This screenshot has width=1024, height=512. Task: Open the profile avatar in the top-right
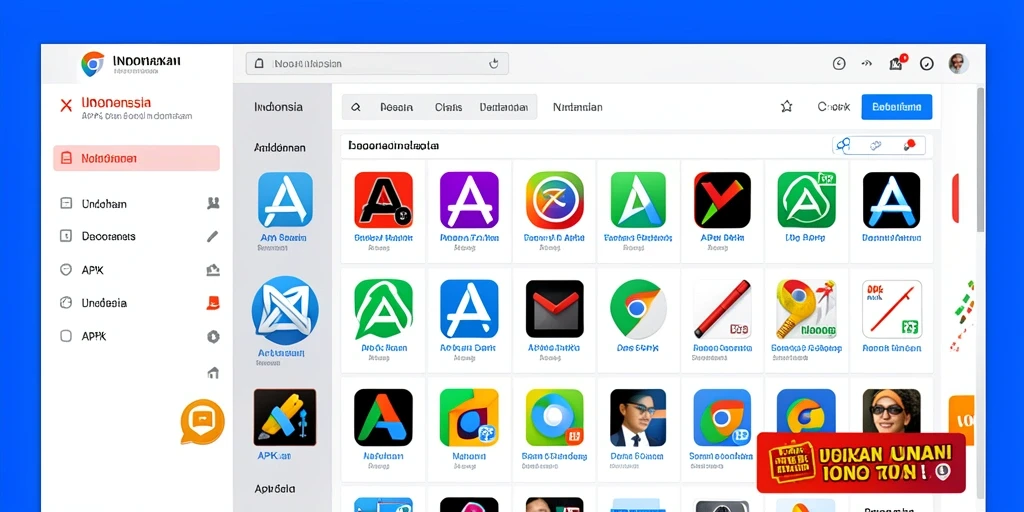pyautogui.click(x=958, y=63)
